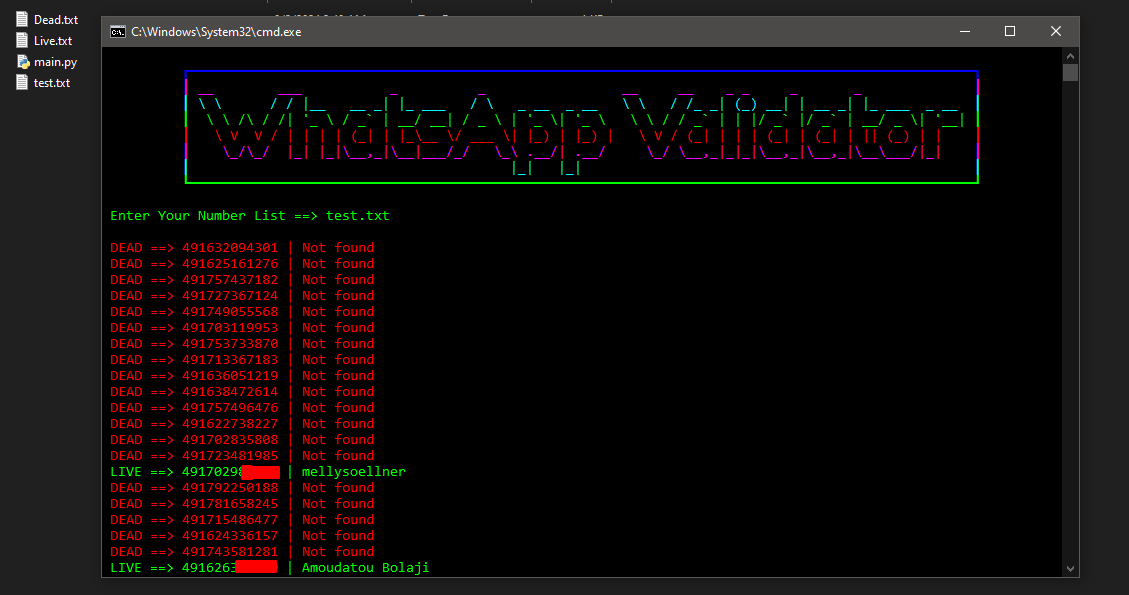Click number 491713367183 in console output

pos(230,359)
